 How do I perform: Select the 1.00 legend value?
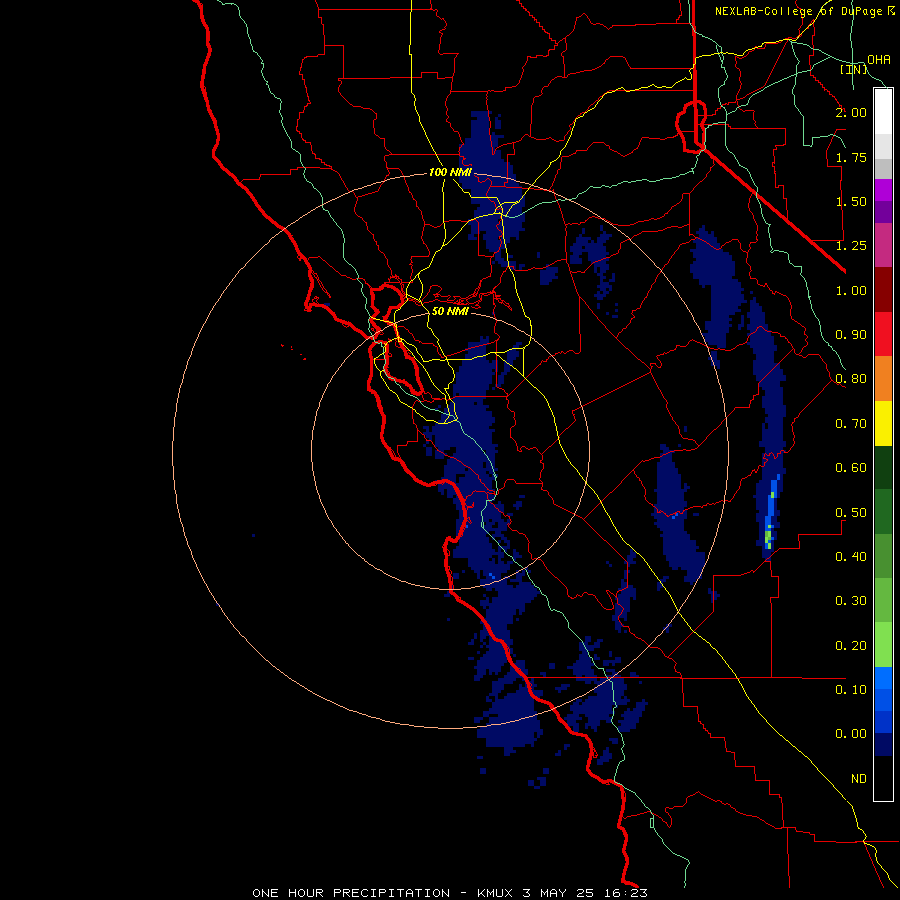tap(851, 290)
